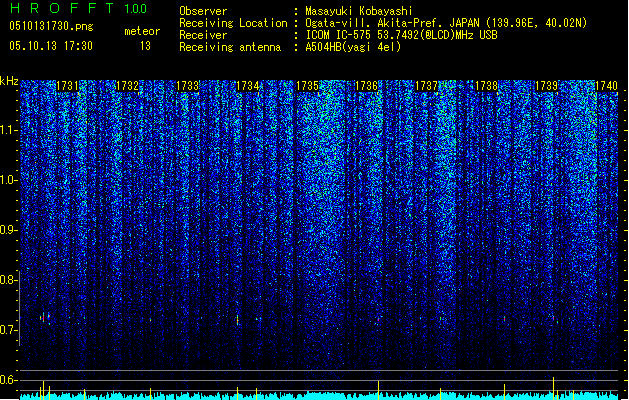Screen dimensions: 629x400
Task: Click the 1737 time marker
Action: click(426, 86)
